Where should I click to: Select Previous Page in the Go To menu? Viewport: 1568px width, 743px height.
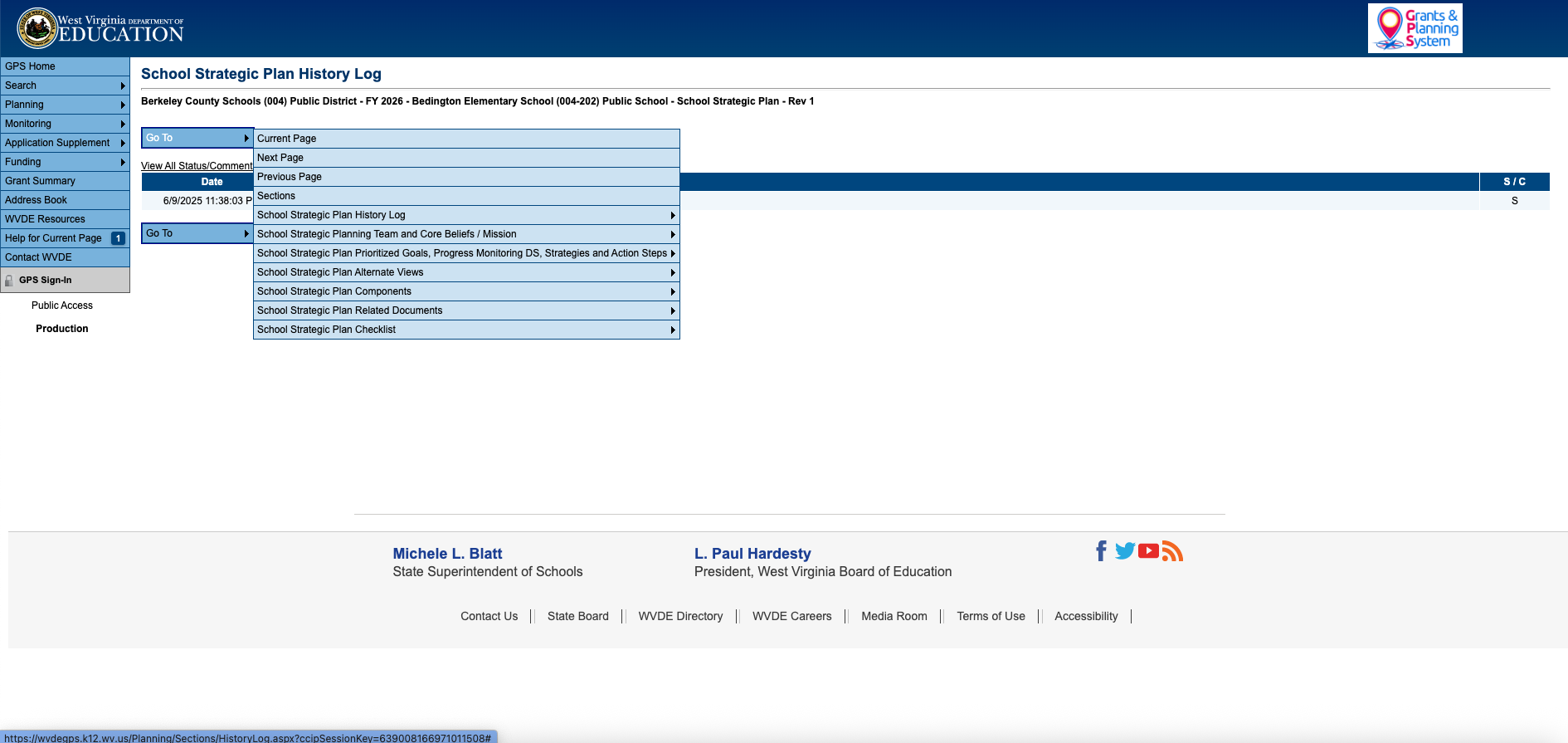coord(466,177)
